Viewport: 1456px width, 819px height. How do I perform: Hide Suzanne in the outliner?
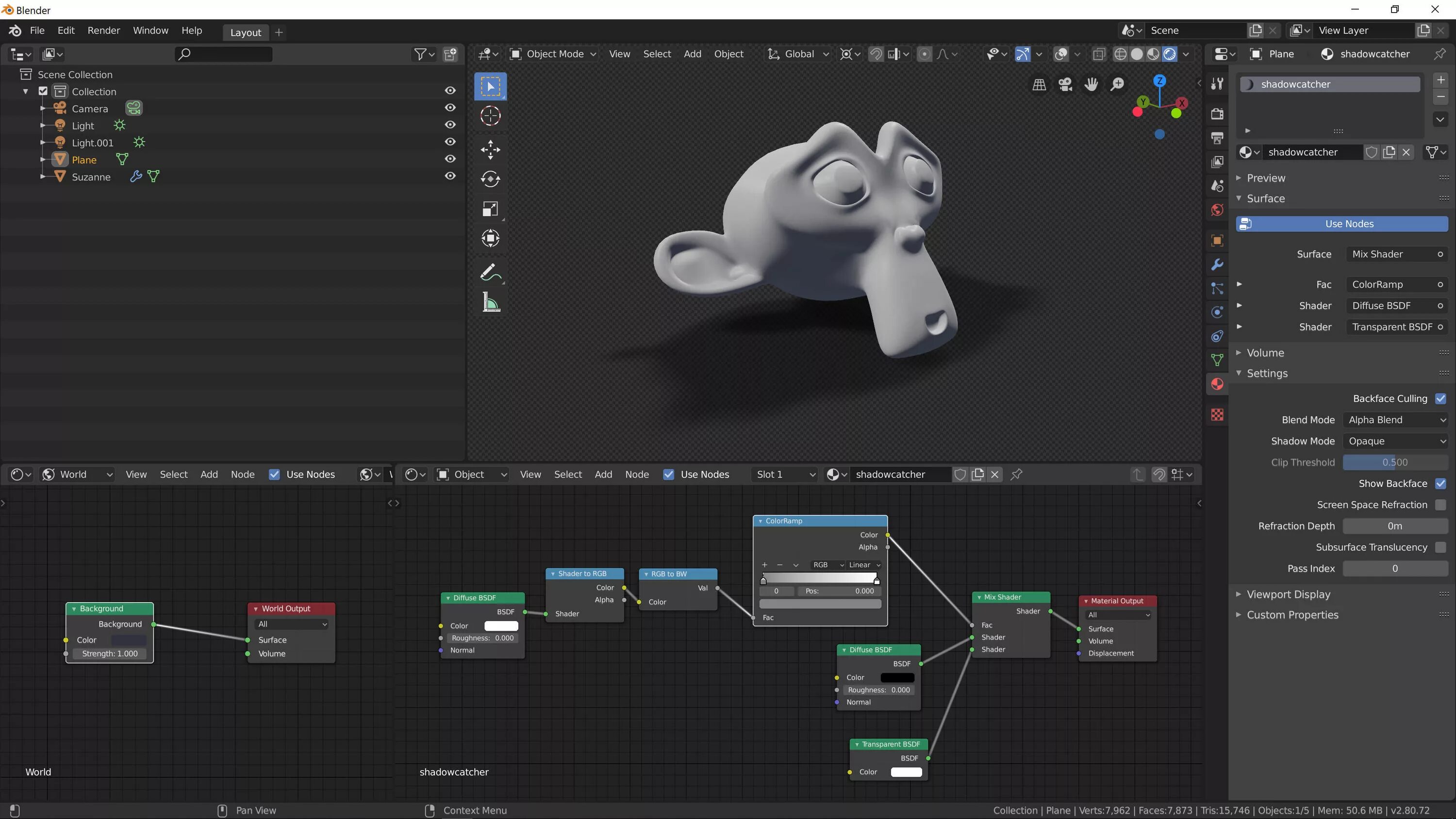point(450,176)
